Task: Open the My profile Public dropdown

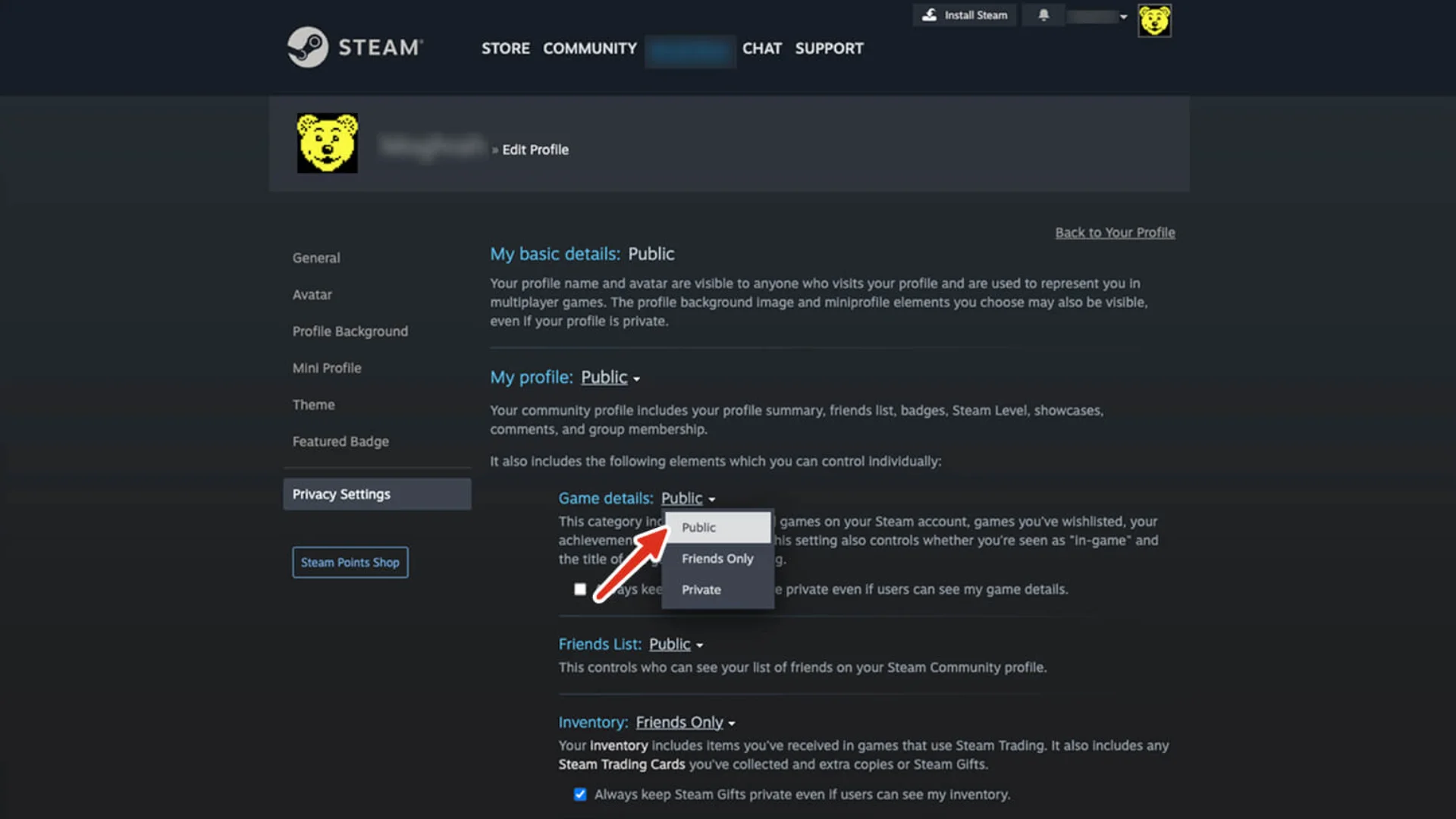Action: point(610,378)
